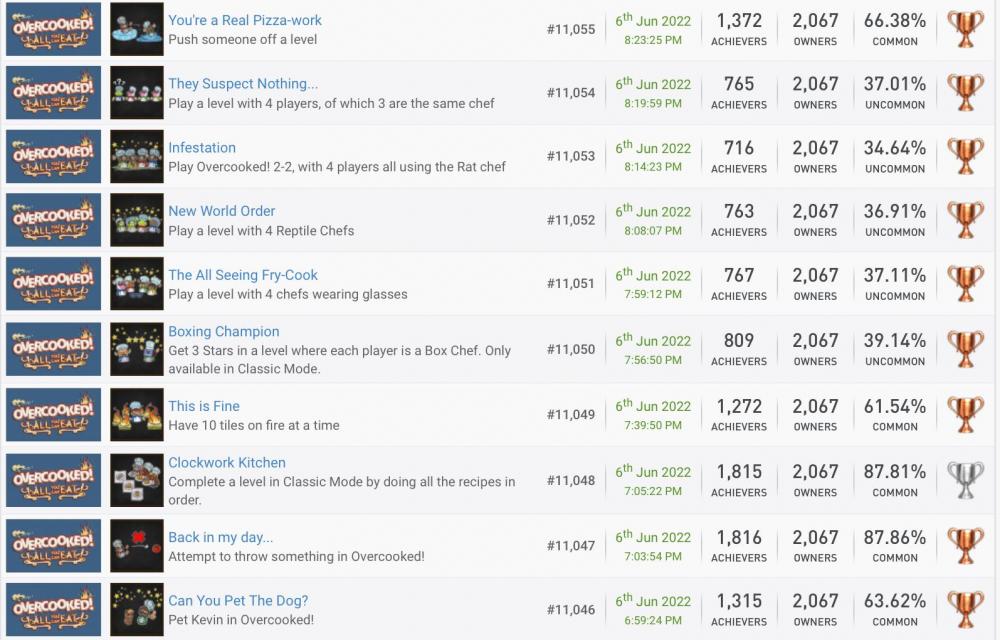Viewport: 1000px width, 640px height.
Task: Open the Clockwork Kitchen trophy link
Action: (x=227, y=463)
